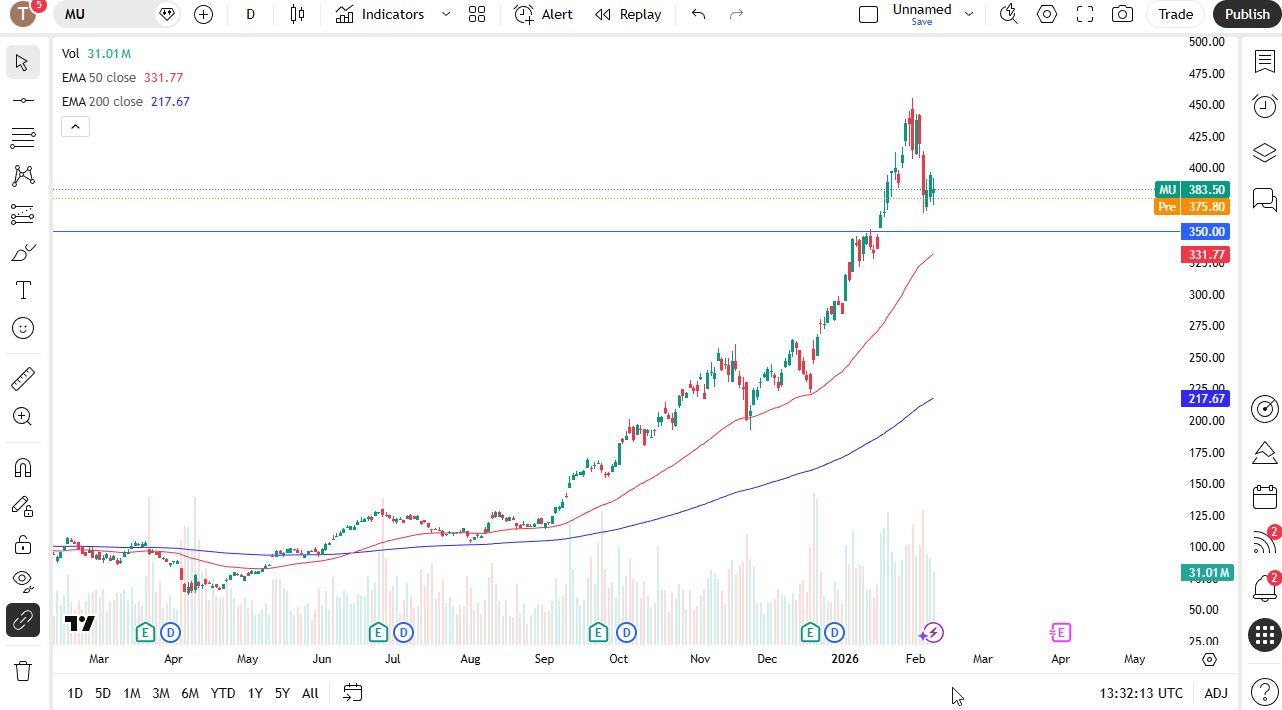Open the object tree layers panel
The image size is (1282, 710).
1265,152
